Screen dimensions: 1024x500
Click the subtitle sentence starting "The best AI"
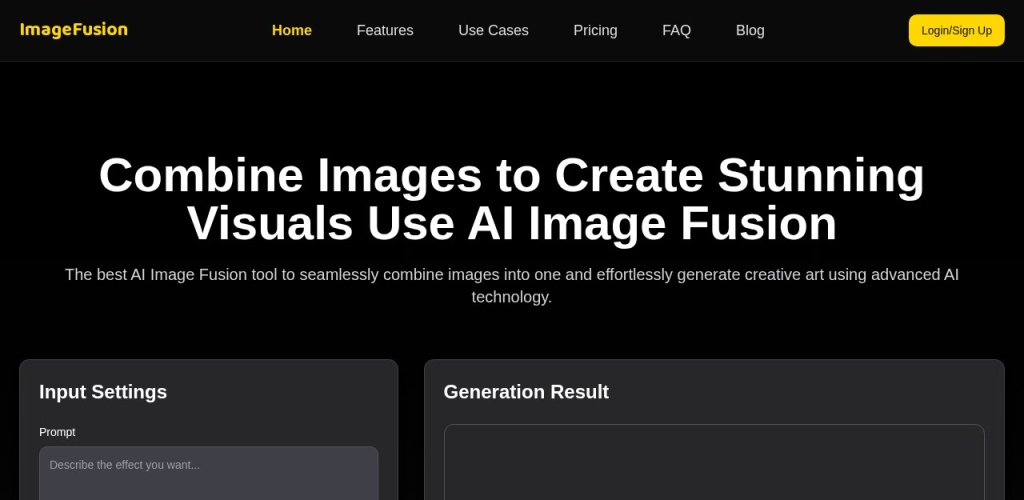click(x=511, y=274)
